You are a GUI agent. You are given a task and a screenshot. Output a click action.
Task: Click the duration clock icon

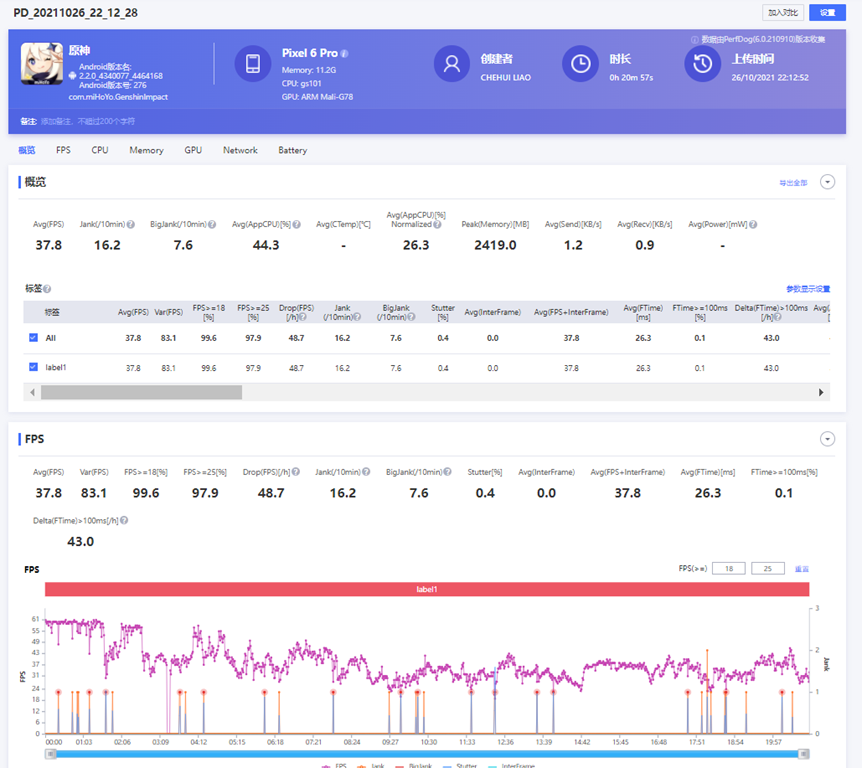coord(580,64)
